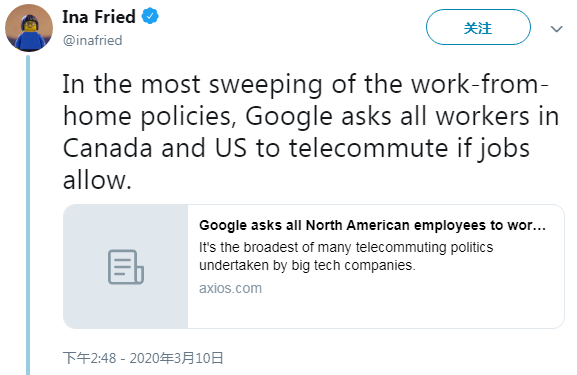Click 'undertaken by big tech companies' card text
Image resolution: width=577 pixels, height=375 pixels.
click(x=307, y=265)
